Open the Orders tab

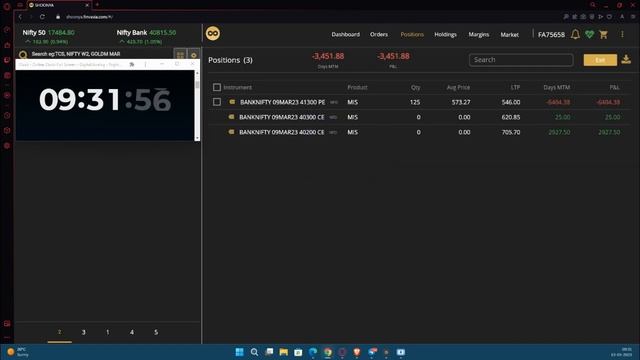[x=379, y=34]
